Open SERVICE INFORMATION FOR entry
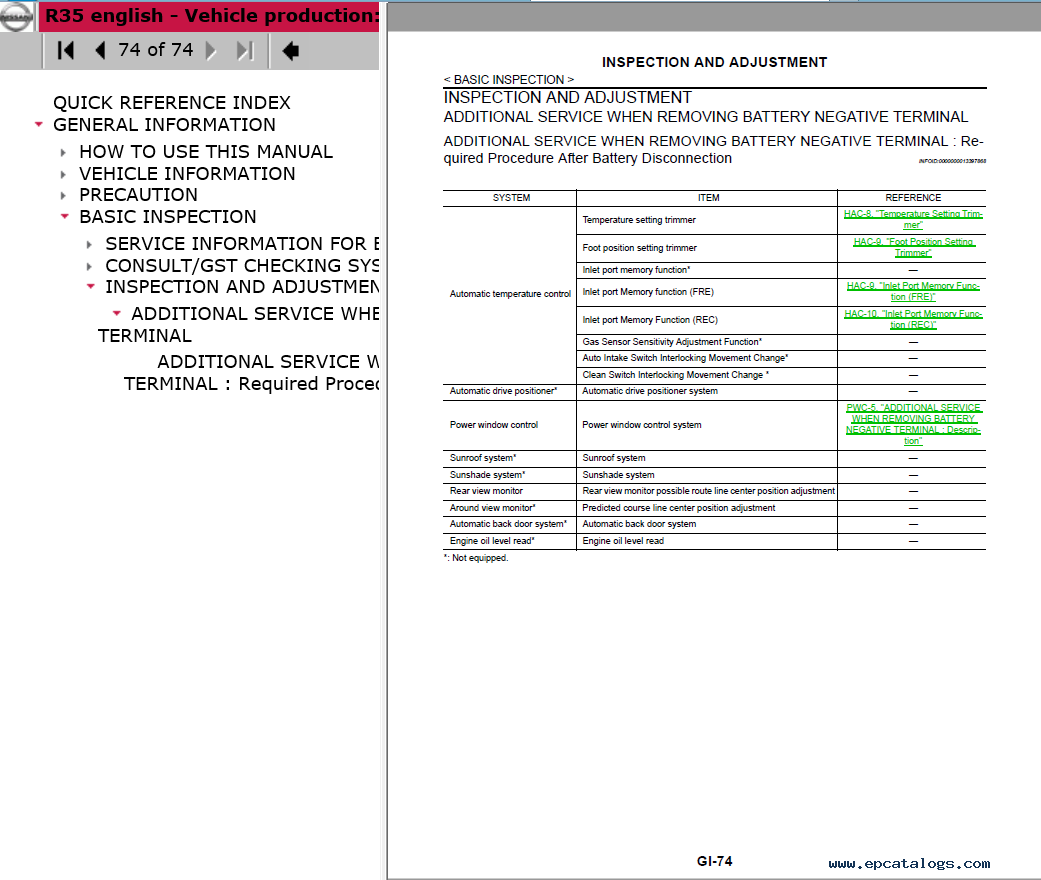Screen dimensions: 1041x880 [242, 244]
